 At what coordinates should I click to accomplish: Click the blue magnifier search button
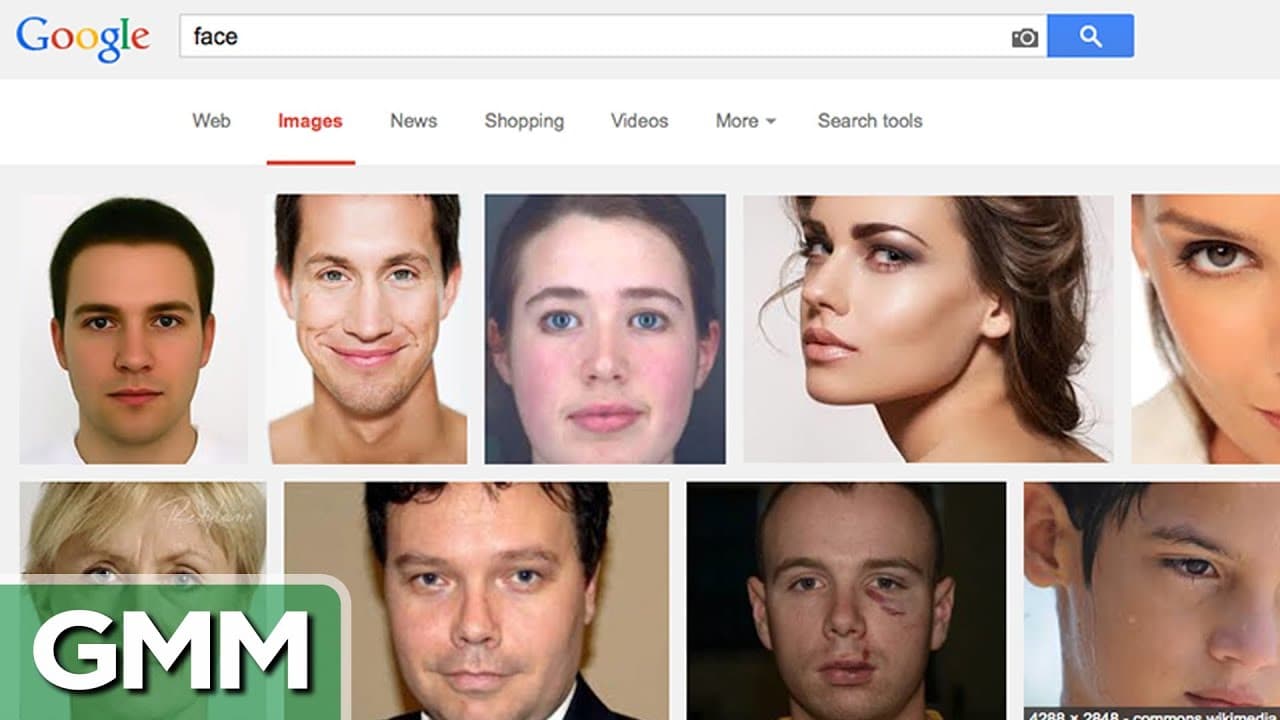pos(1091,36)
